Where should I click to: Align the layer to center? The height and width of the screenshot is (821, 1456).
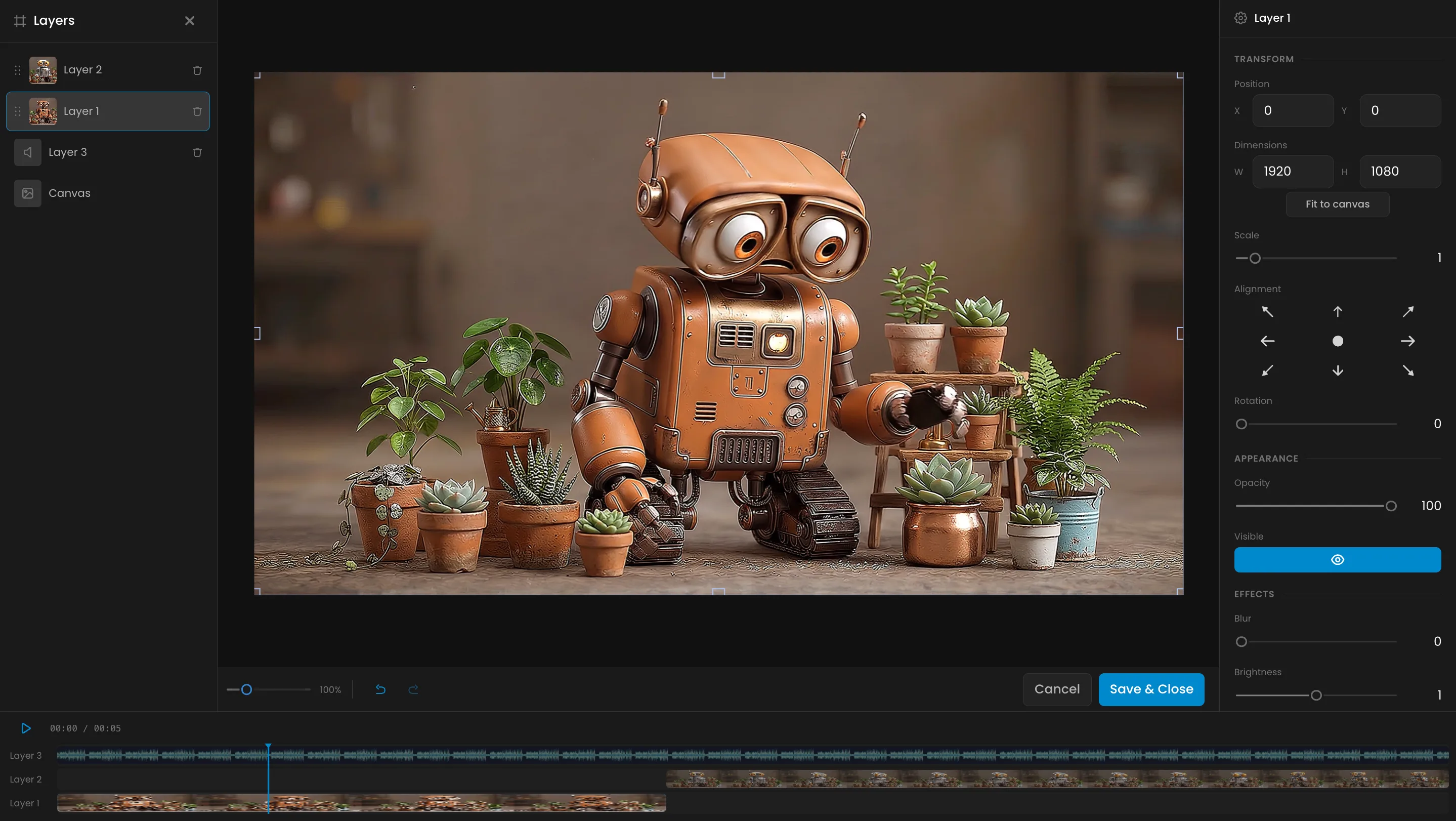pos(1337,340)
